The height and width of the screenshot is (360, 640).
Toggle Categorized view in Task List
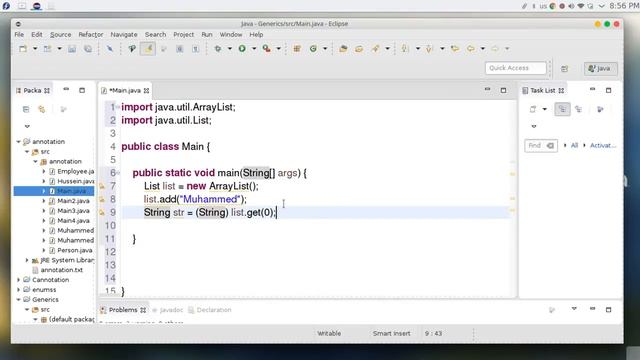point(562,109)
